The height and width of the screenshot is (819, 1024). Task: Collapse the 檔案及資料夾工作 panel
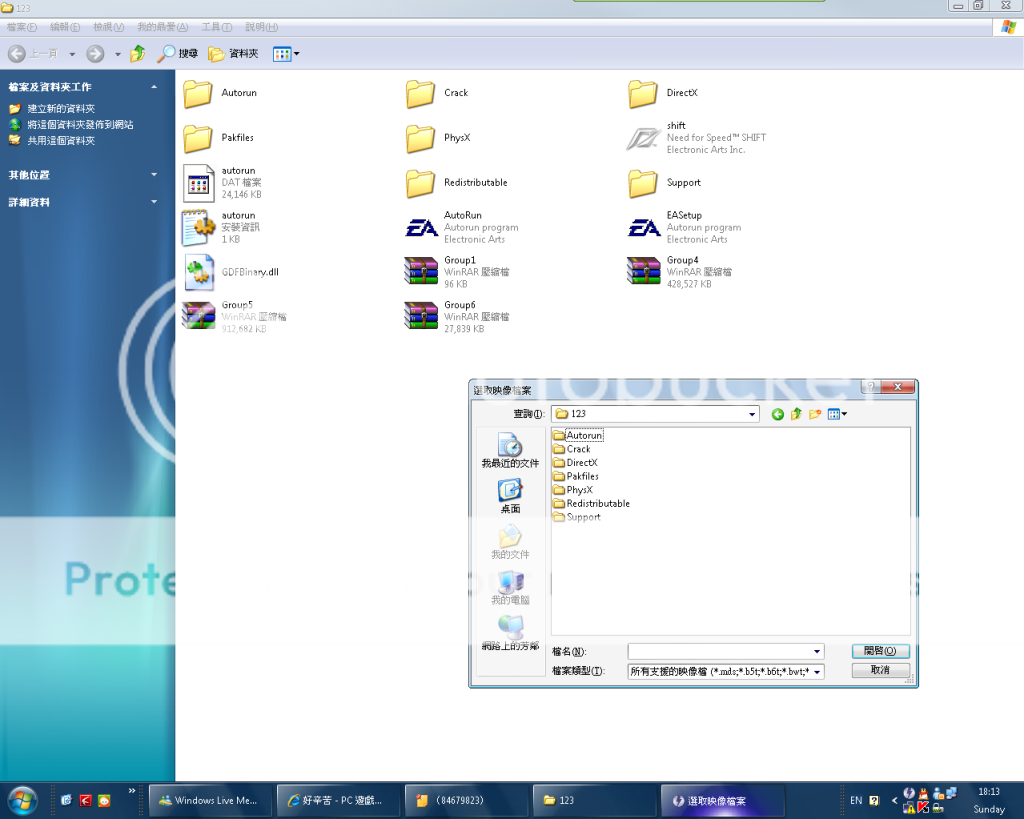tap(154, 87)
